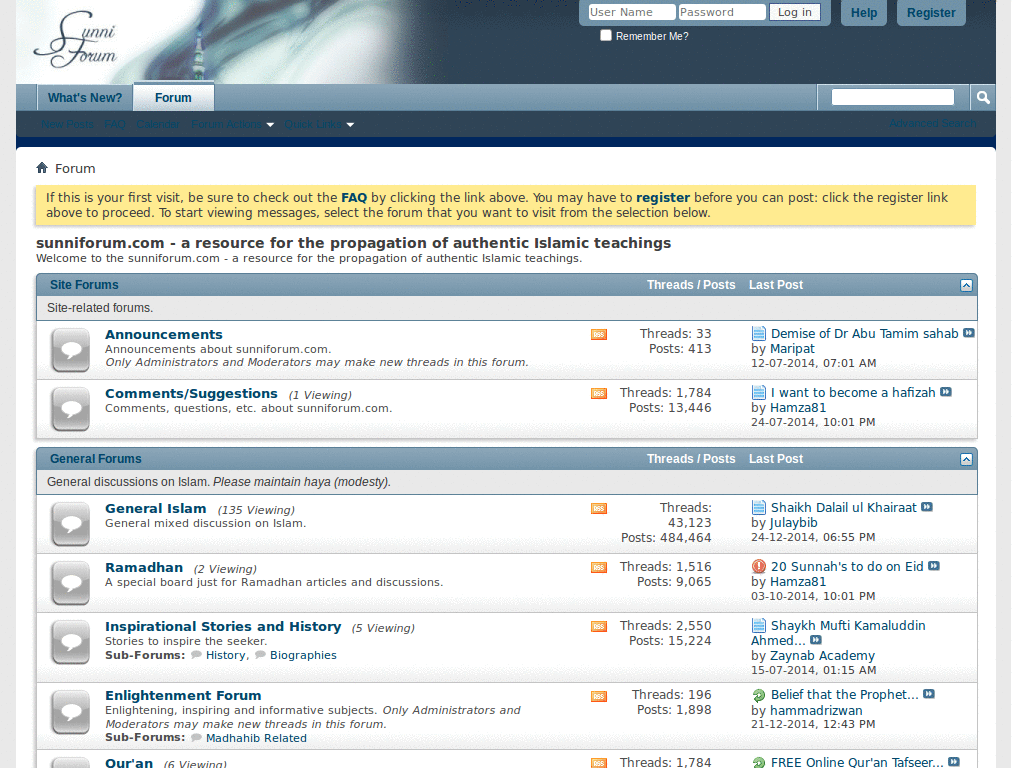Go to last post of Shaykh Mufti Kamaluddin Ahmed
The width and height of the screenshot is (1024, 768).
816,640
